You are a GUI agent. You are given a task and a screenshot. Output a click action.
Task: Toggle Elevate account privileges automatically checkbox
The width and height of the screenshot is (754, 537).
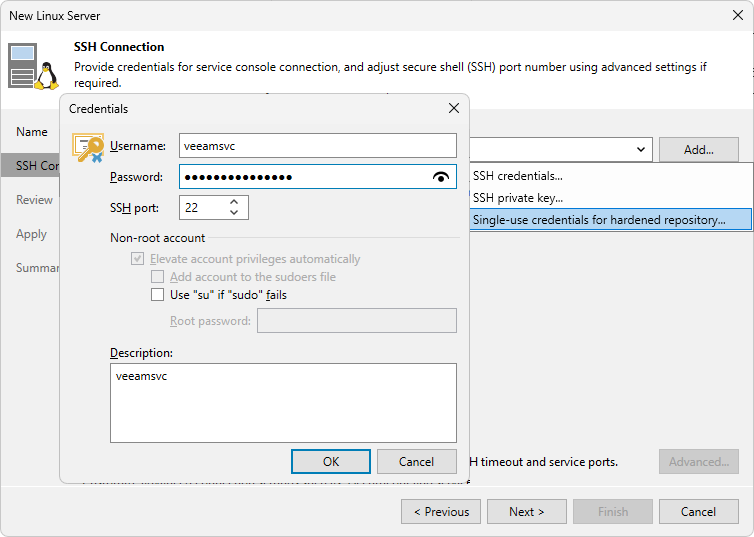pyautogui.click(x=138, y=259)
